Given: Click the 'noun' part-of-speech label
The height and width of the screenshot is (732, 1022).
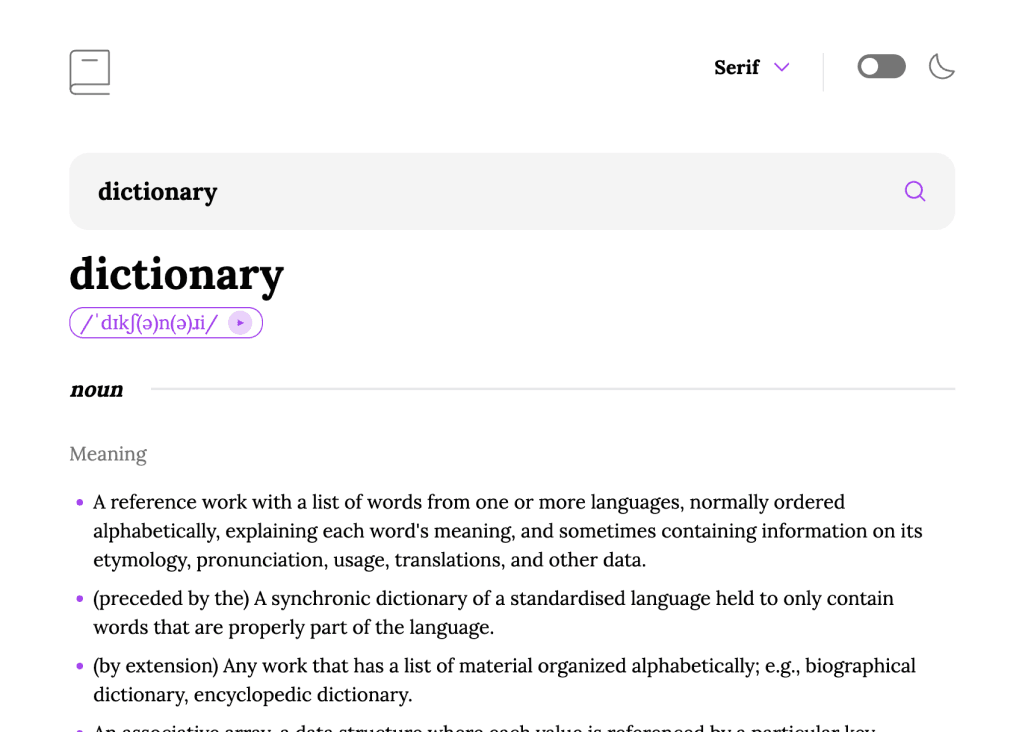Looking at the screenshot, I should point(96,389).
